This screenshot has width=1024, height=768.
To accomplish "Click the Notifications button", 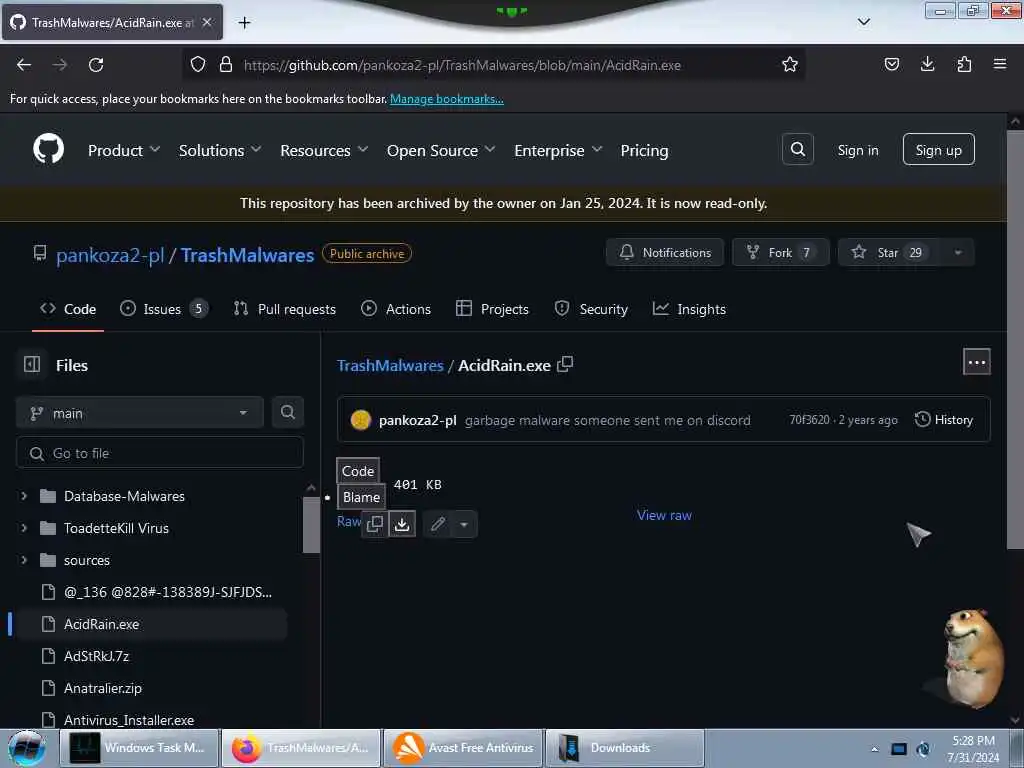I will point(665,253).
